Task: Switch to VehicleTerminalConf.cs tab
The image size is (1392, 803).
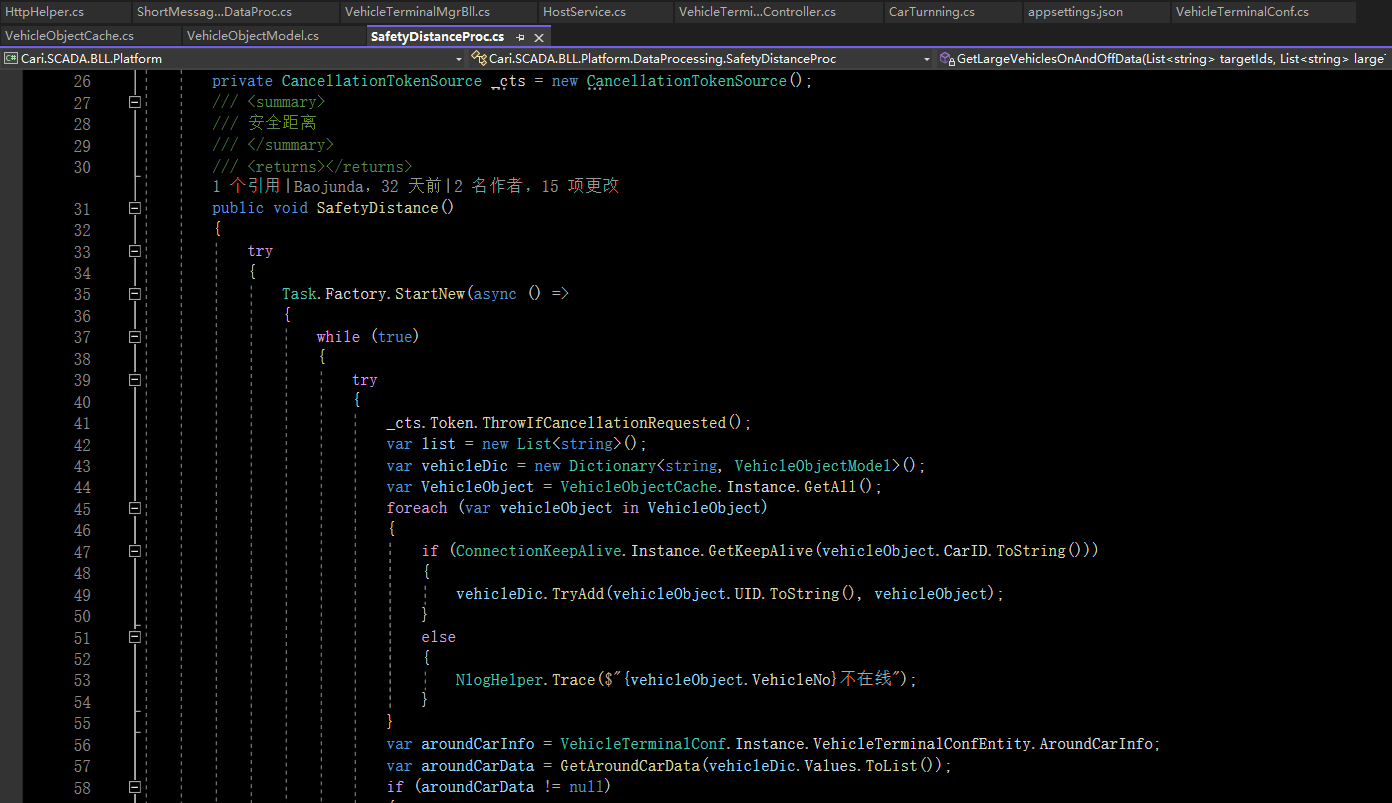Action: pos(1242,12)
